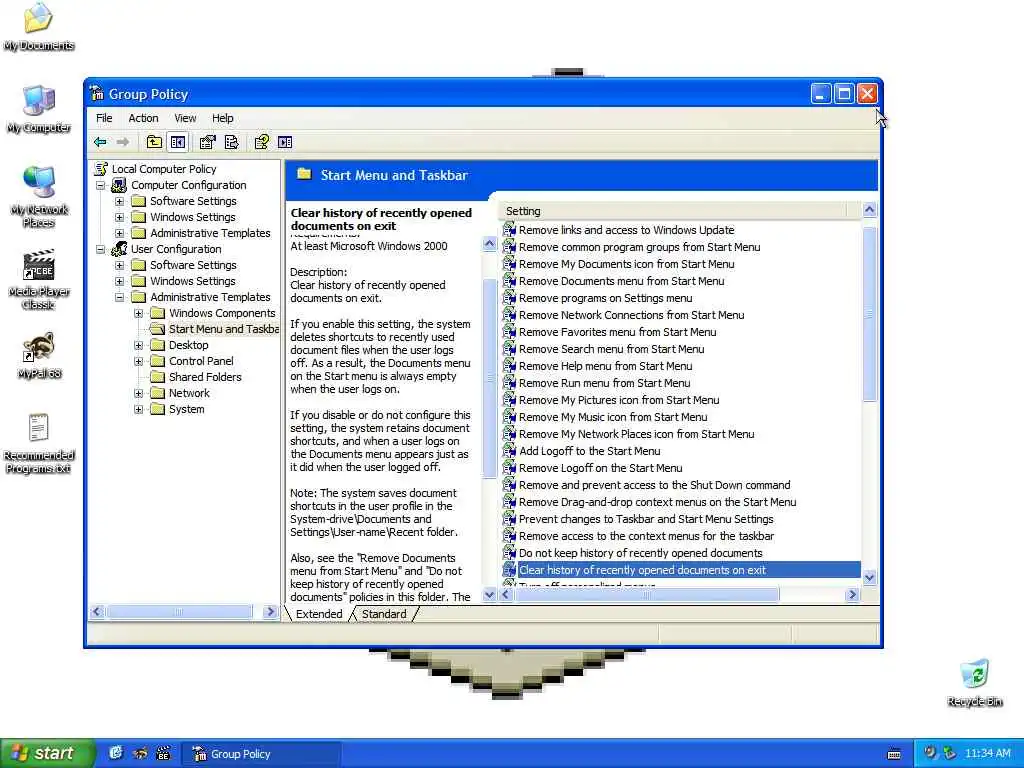
Task: Collapse Administrative Templates under User Configuration
Action: click(120, 297)
